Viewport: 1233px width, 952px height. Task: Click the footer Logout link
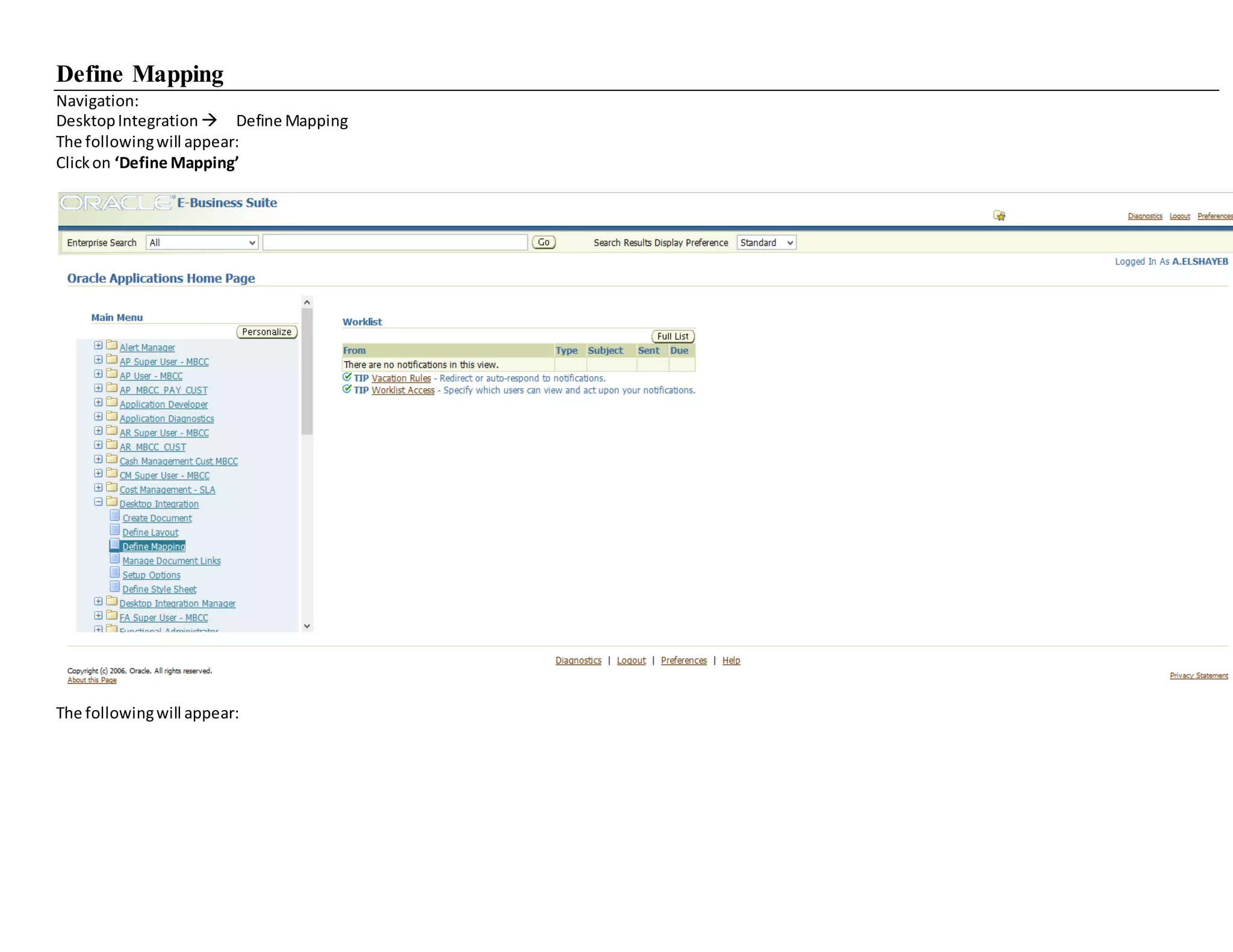(x=632, y=661)
